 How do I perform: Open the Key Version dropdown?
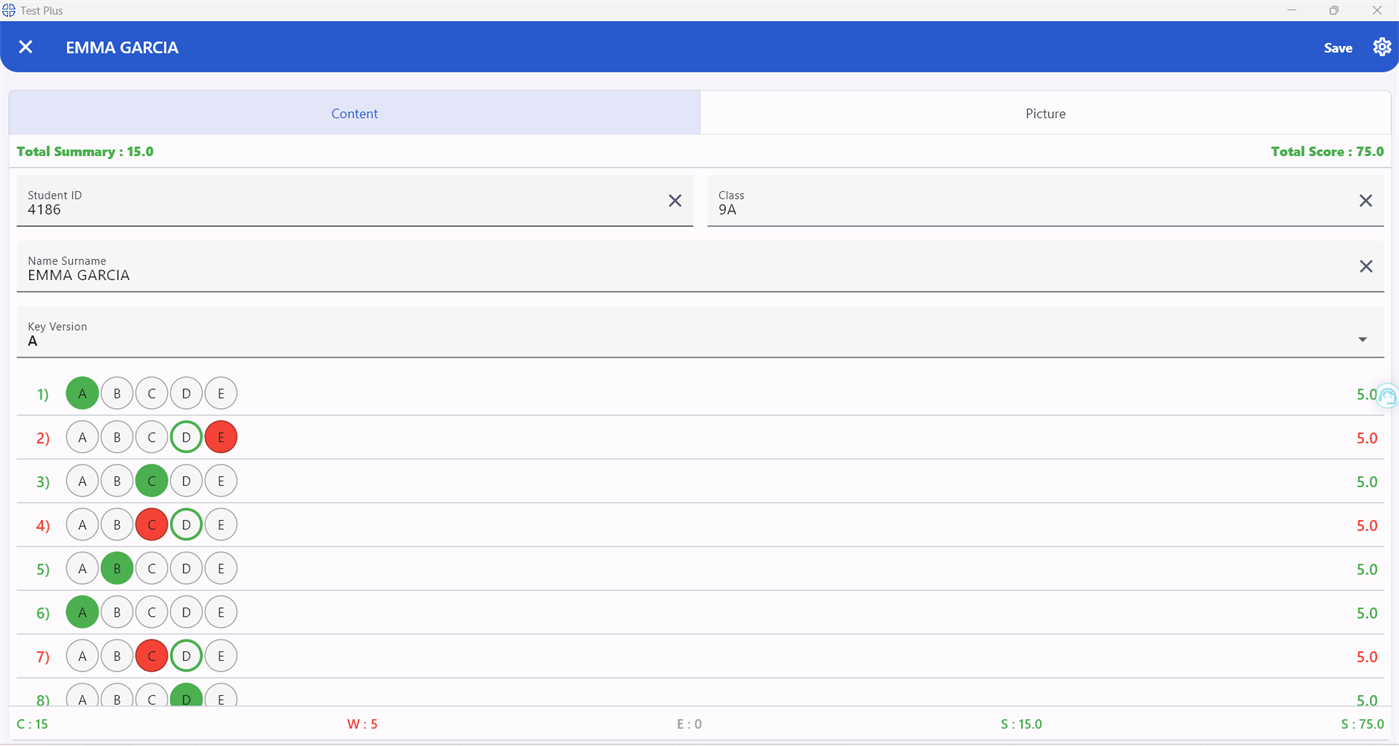pyautogui.click(x=1362, y=338)
